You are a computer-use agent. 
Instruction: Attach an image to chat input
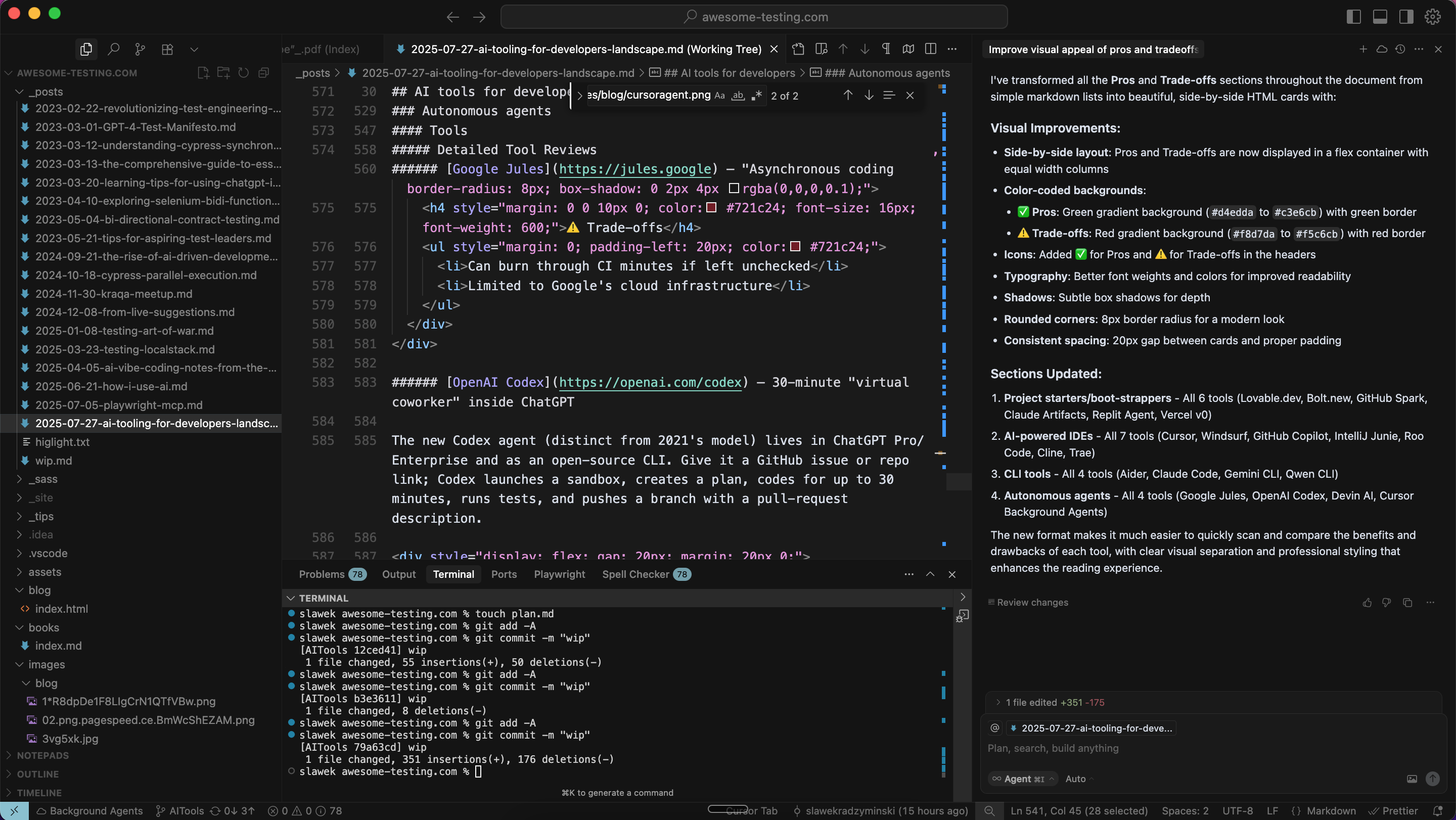1412,779
